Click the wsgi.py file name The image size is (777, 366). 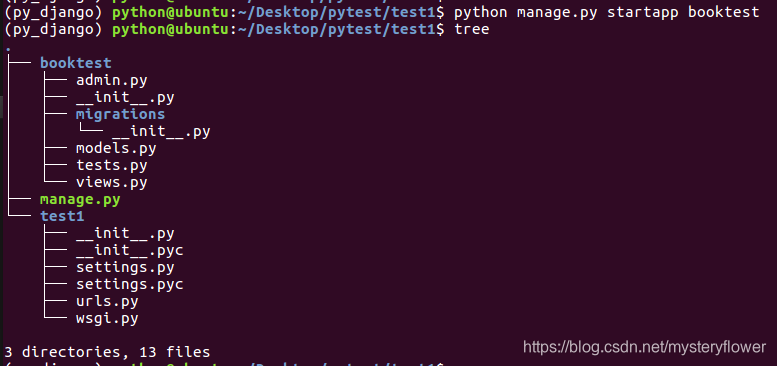click(107, 318)
